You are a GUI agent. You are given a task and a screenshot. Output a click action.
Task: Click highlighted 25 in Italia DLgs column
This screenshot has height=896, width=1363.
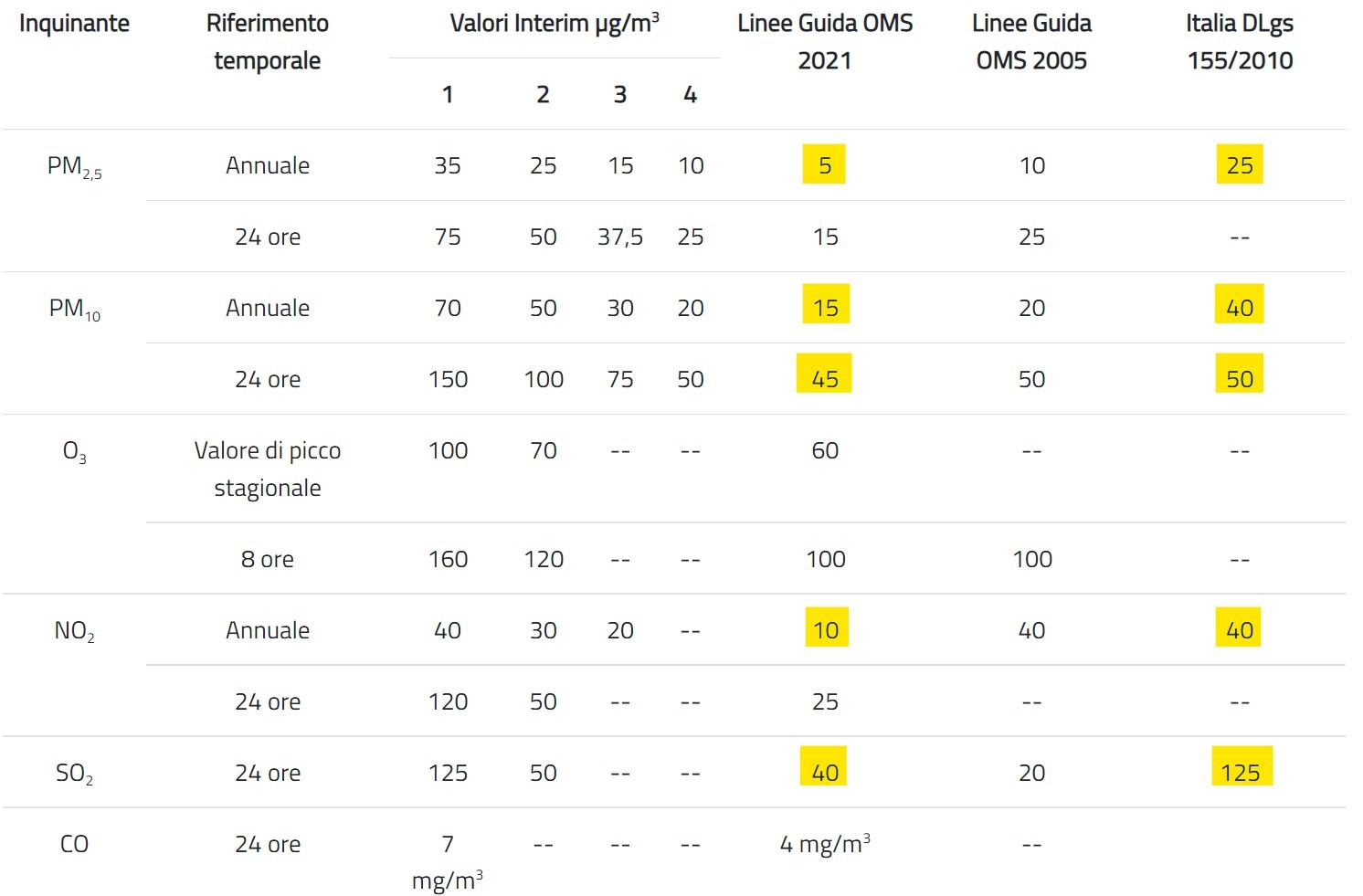point(1240,164)
